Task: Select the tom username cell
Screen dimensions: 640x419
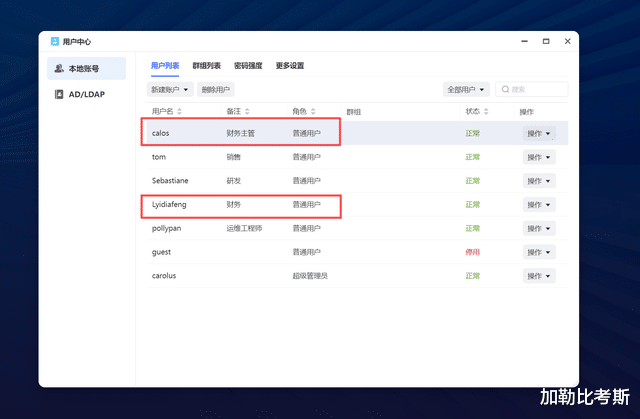Action: coord(159,157)
